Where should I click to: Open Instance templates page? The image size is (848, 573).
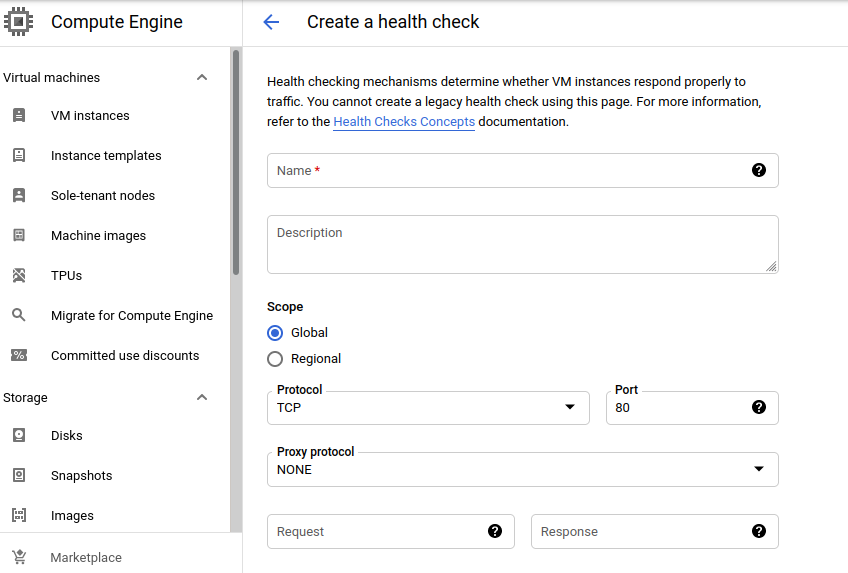click(x=106, y=156)
